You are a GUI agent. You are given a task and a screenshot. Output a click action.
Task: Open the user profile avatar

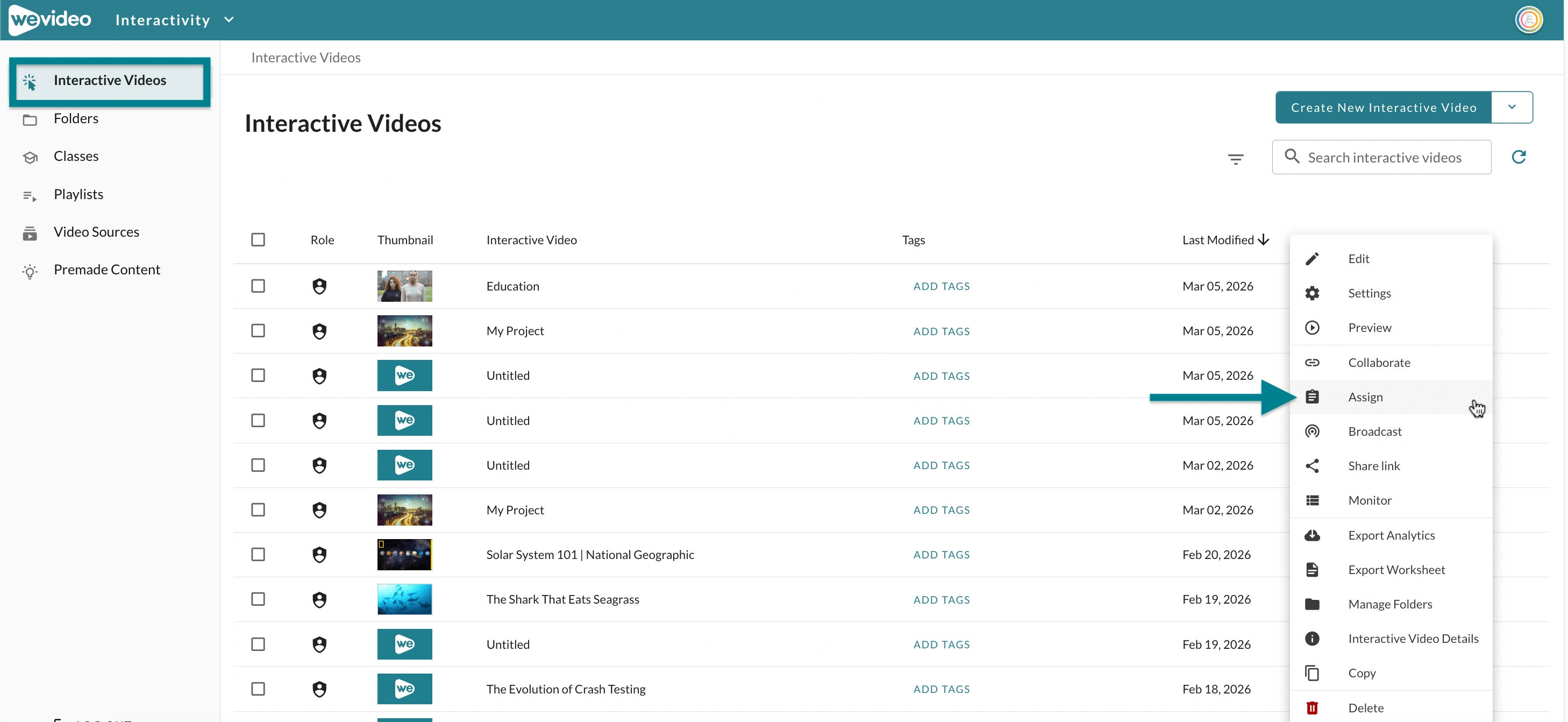(x=1528, y=20)
